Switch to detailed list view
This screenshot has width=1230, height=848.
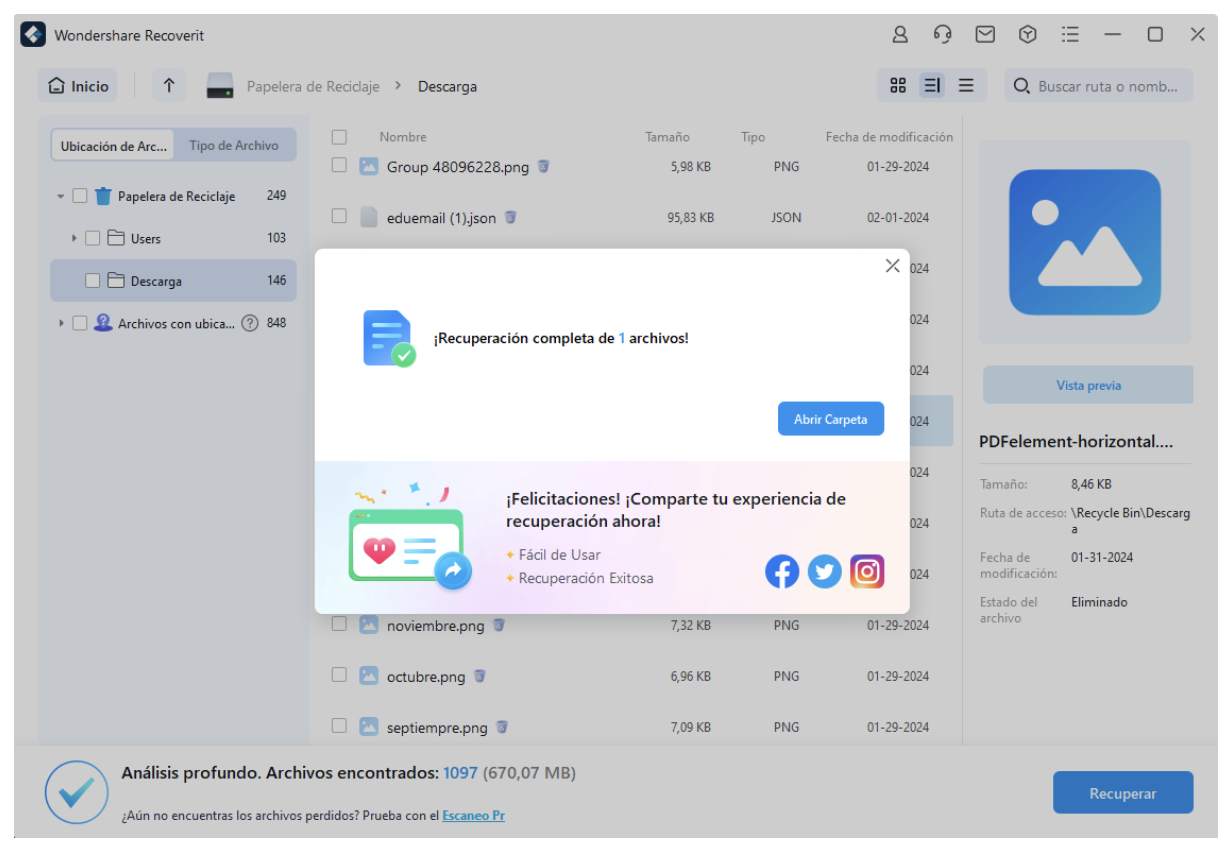coord(932,86)
